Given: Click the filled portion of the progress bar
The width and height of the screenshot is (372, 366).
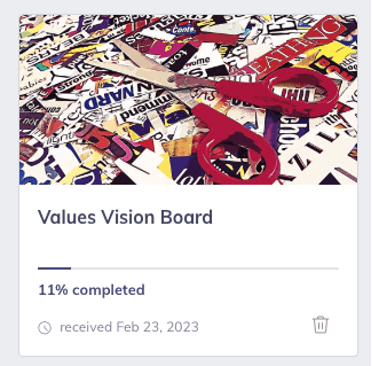Looking at the screenshot, I should pos(54,268).
